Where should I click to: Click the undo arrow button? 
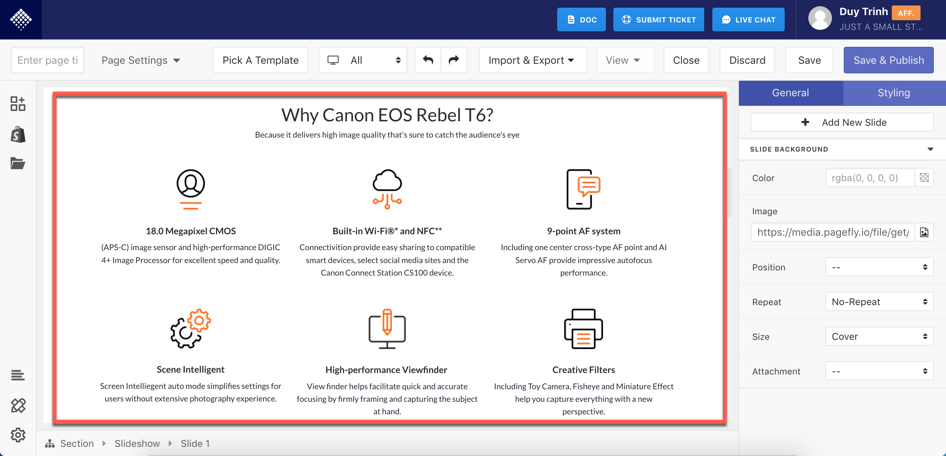pyautogui.click(x=428, y=60)
